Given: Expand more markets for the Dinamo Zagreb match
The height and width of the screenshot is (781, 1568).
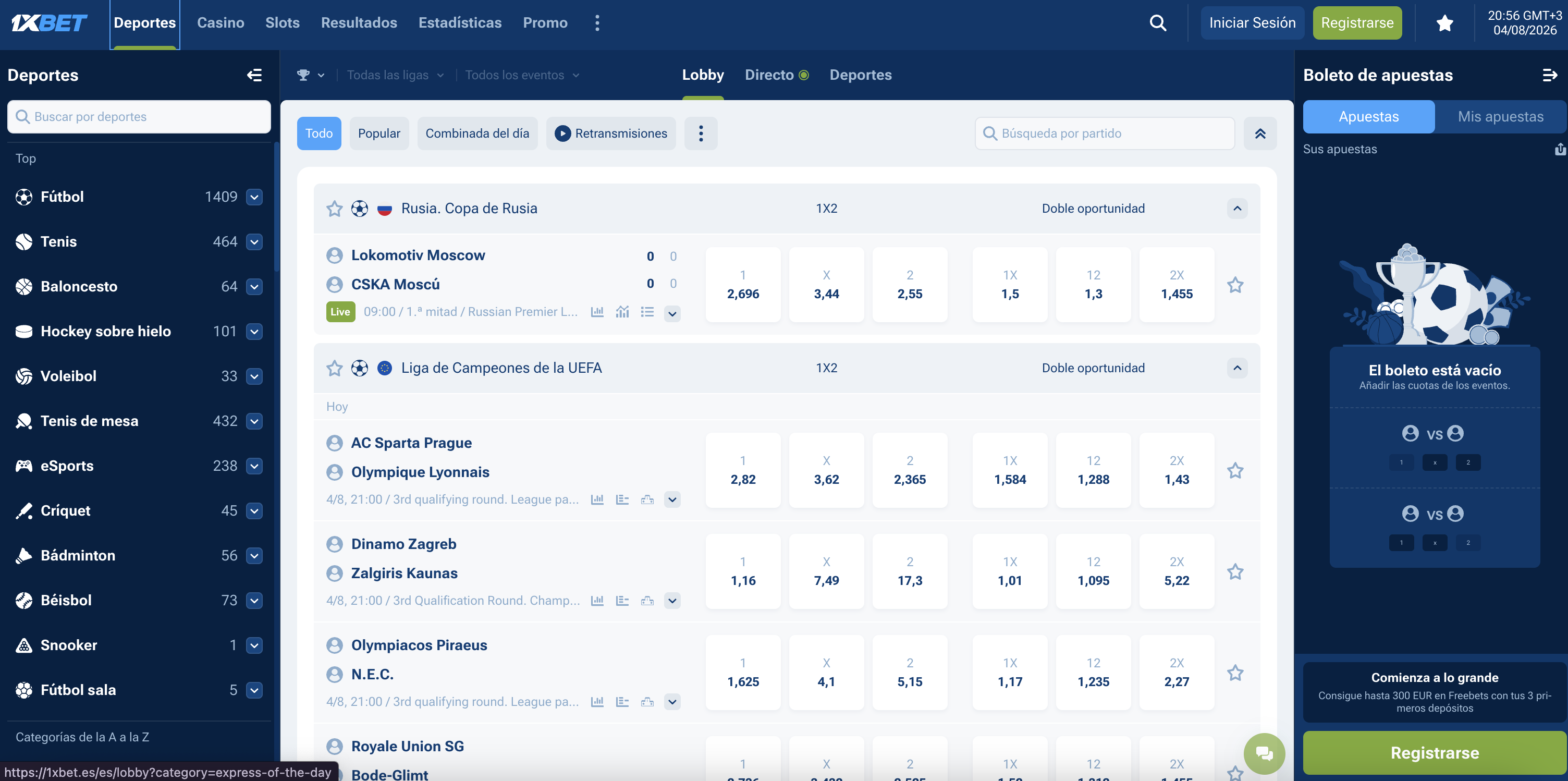Looking at the screenshot, I should click(x=672, y=601).
